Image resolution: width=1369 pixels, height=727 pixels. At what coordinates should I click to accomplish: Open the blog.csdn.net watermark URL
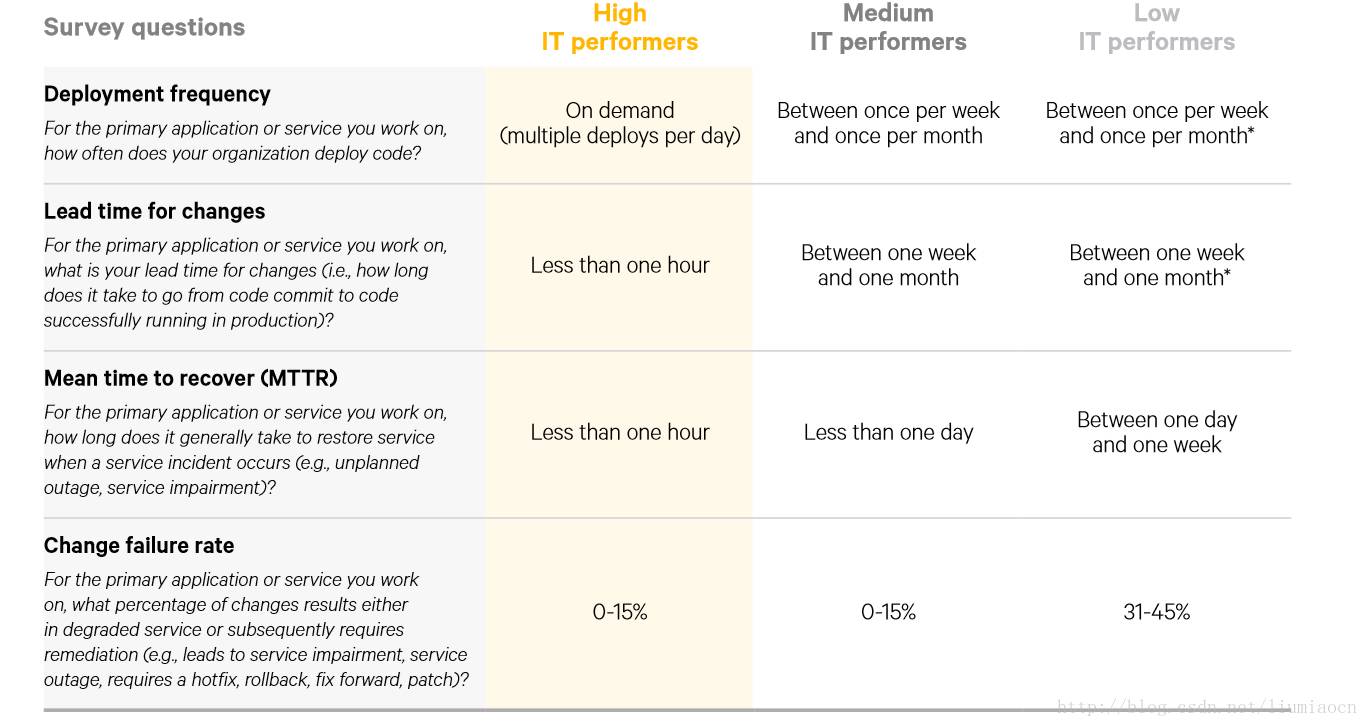point(1205,708)
